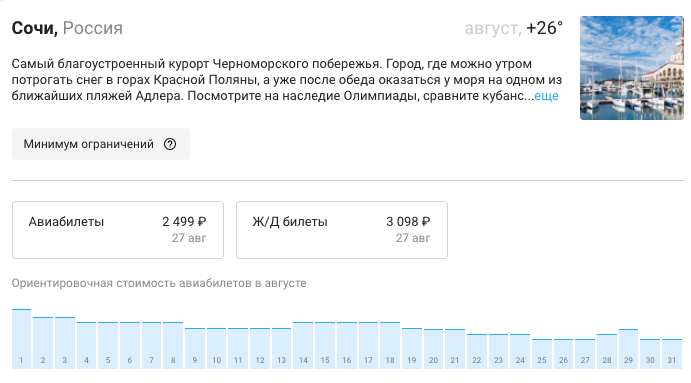This screenshot has width=691, height=383.
Task: Select August 14 price bar
Action: point(303,345)
